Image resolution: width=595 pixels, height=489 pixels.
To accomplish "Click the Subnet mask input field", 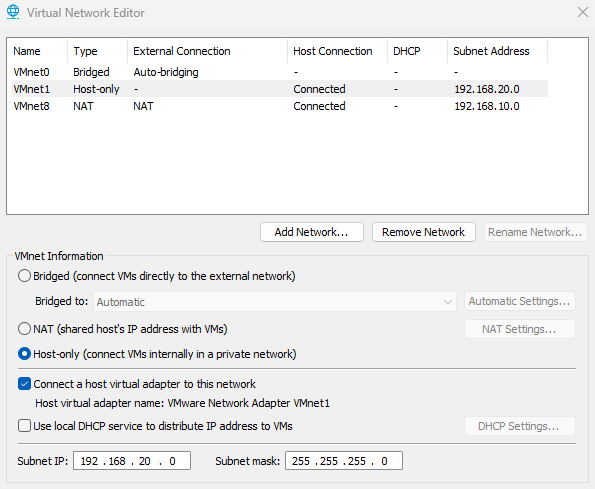I will pyautogui.click(x=344, y=461).
